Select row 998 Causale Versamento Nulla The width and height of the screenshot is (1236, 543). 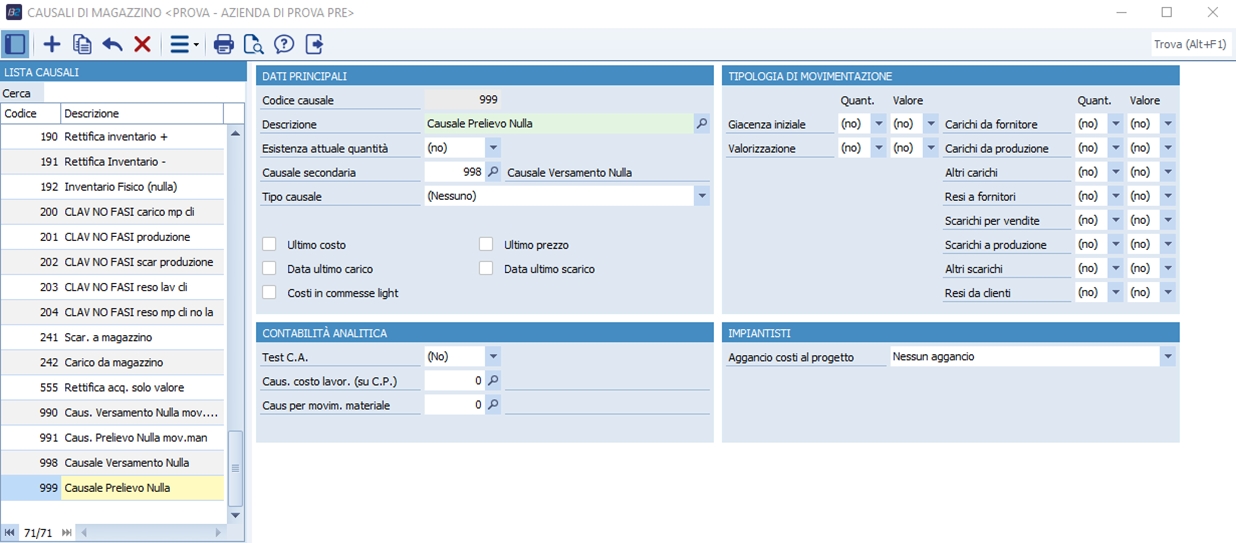[113, 463]
